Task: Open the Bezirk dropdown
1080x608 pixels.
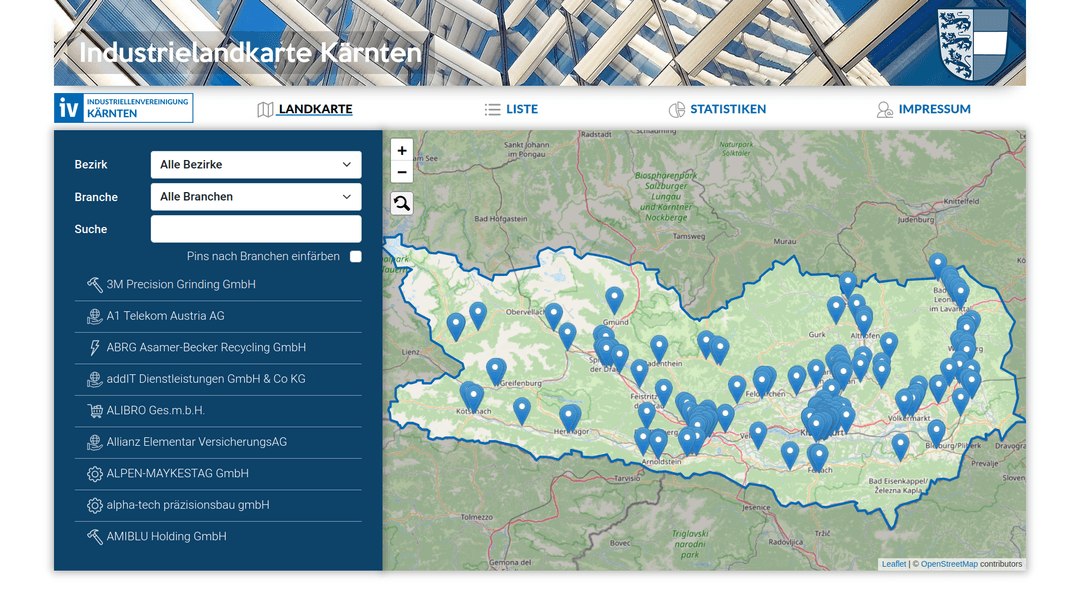Action: [256, 165]
